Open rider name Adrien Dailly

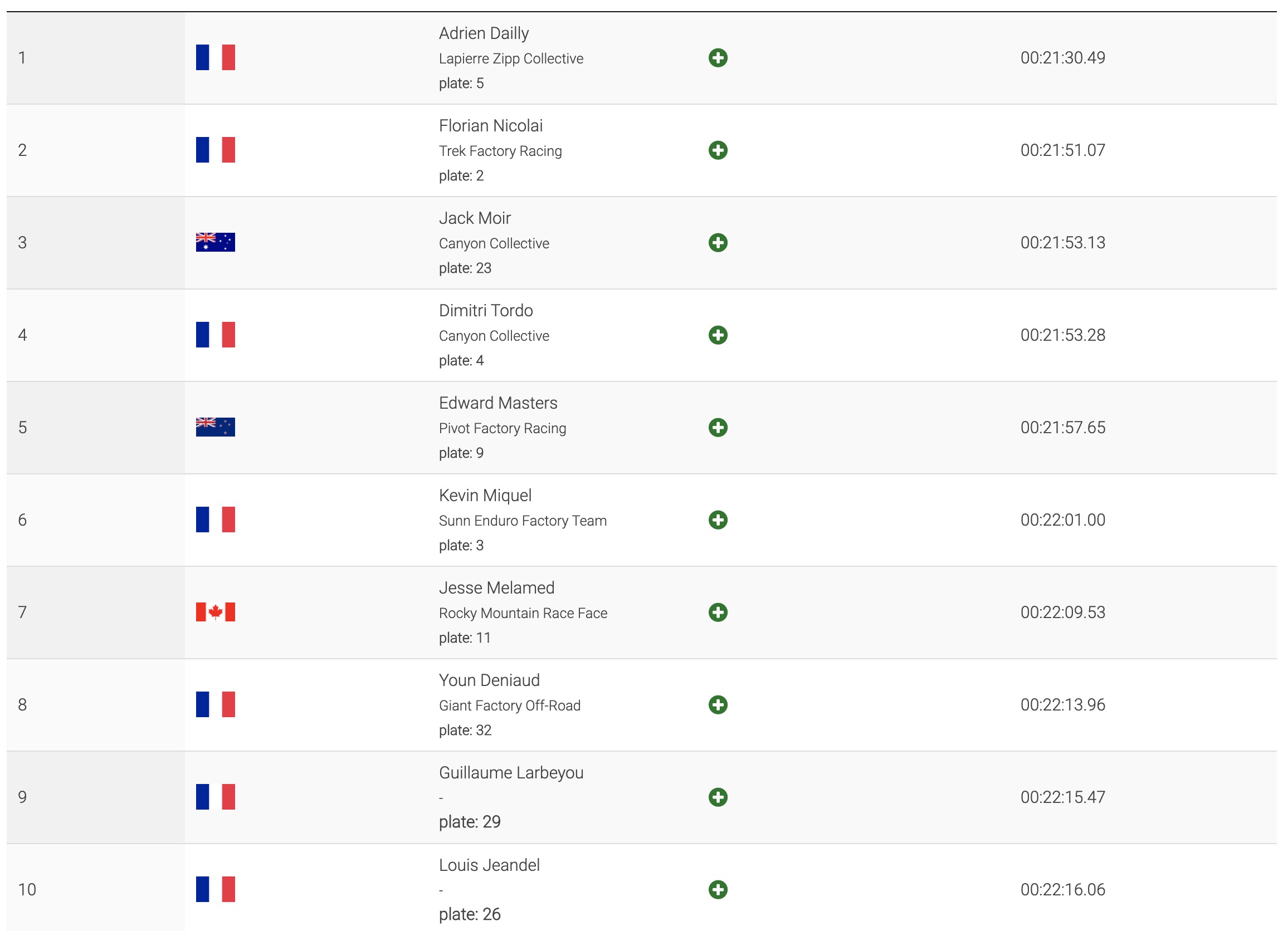[484, 33]
